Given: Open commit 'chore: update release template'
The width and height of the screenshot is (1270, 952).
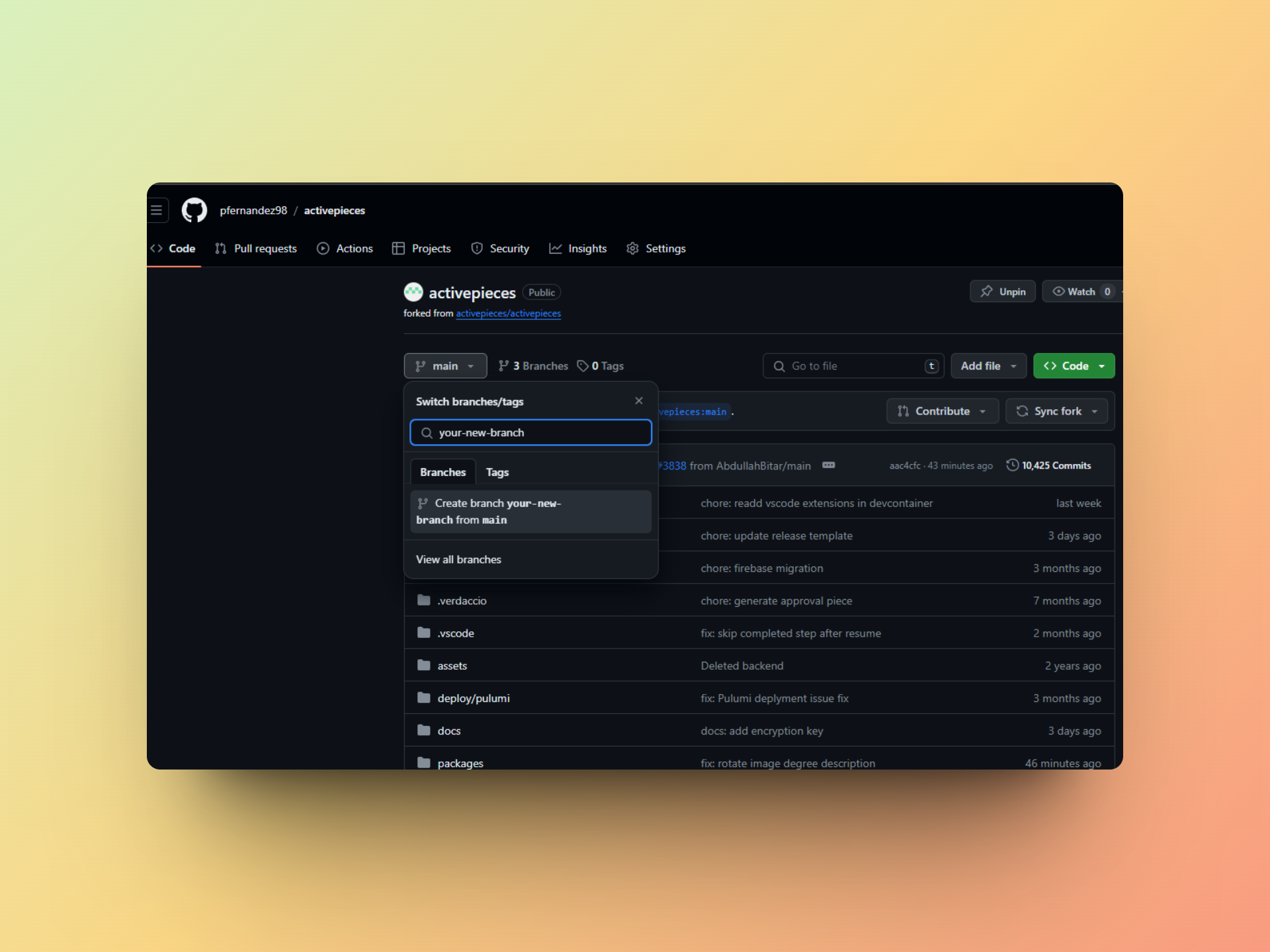Looking at the screenshot, I should 777,535.
